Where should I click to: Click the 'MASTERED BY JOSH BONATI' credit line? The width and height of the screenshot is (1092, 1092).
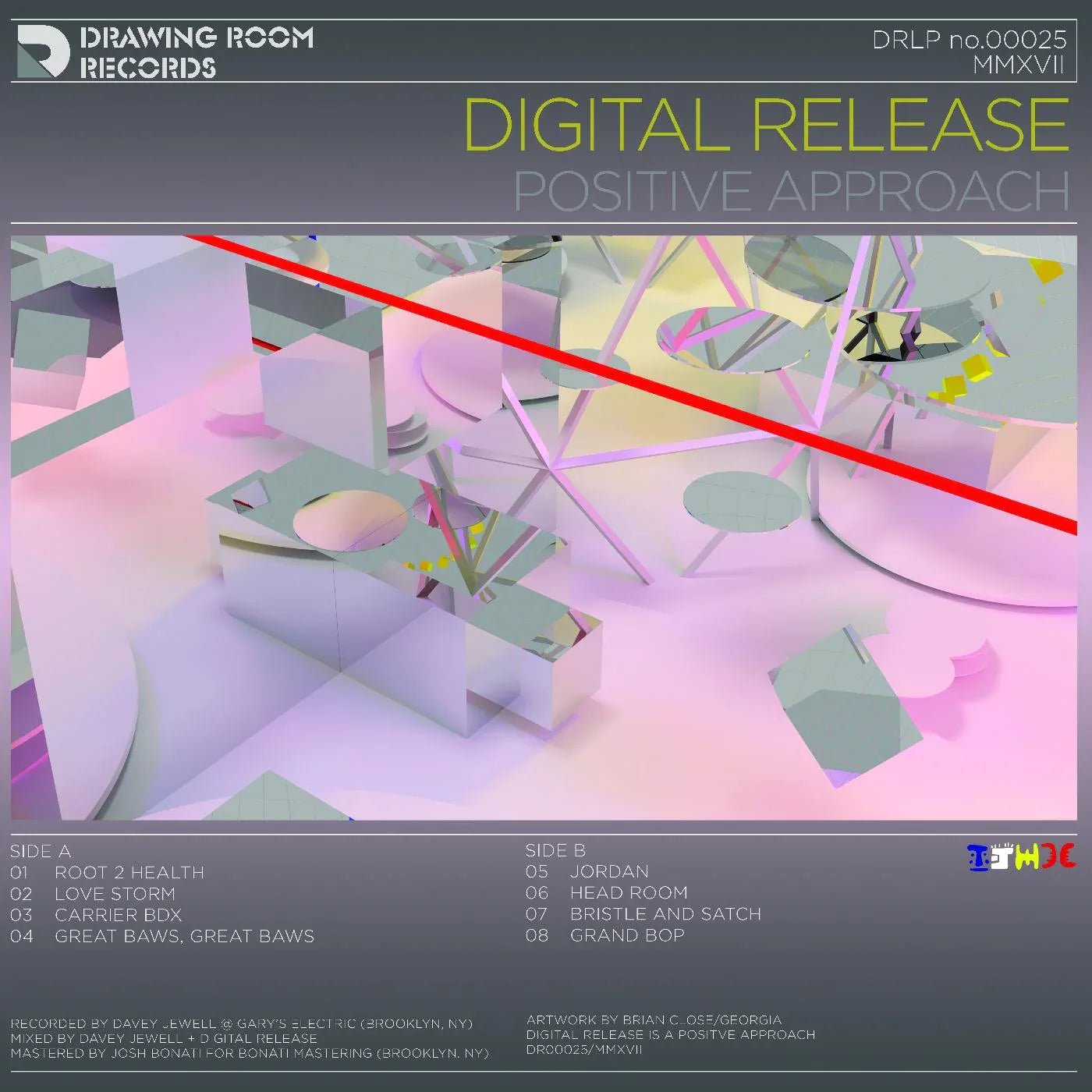(250, 1053)
